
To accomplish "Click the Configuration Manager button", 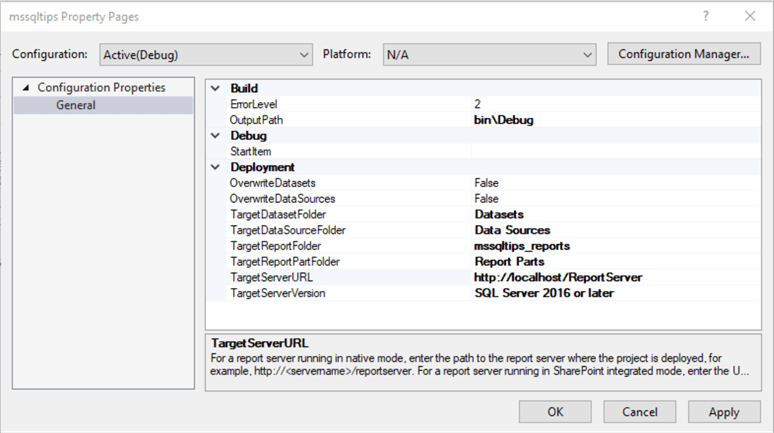I will click(683, 54).
